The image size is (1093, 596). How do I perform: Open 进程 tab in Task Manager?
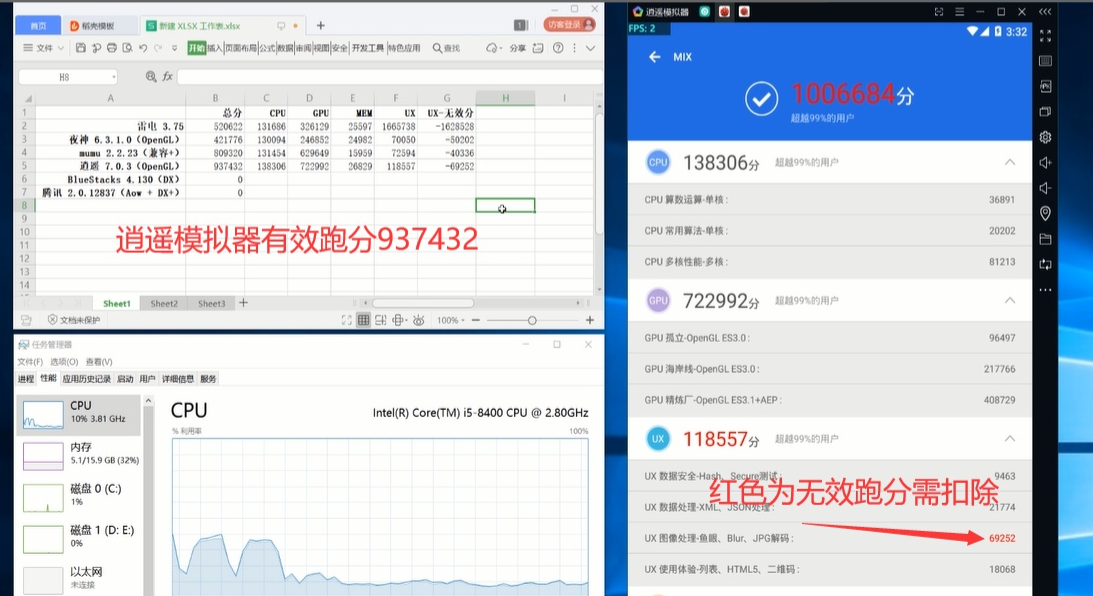(x=26, y=379)
